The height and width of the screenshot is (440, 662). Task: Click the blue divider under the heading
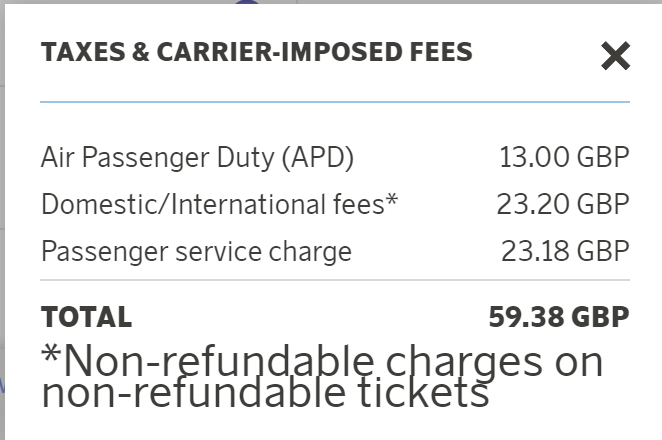pyautogui.click(x=335, y=102)
